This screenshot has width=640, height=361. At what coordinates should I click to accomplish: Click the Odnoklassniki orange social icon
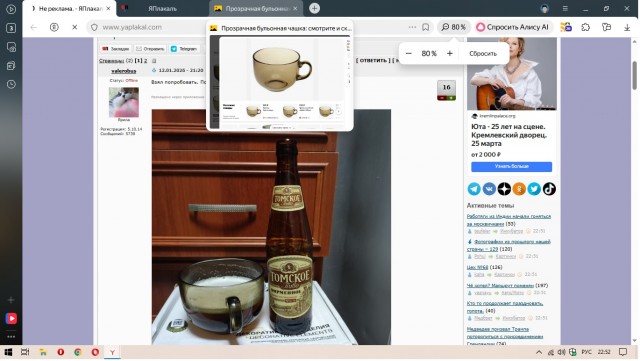click(519, 189)
